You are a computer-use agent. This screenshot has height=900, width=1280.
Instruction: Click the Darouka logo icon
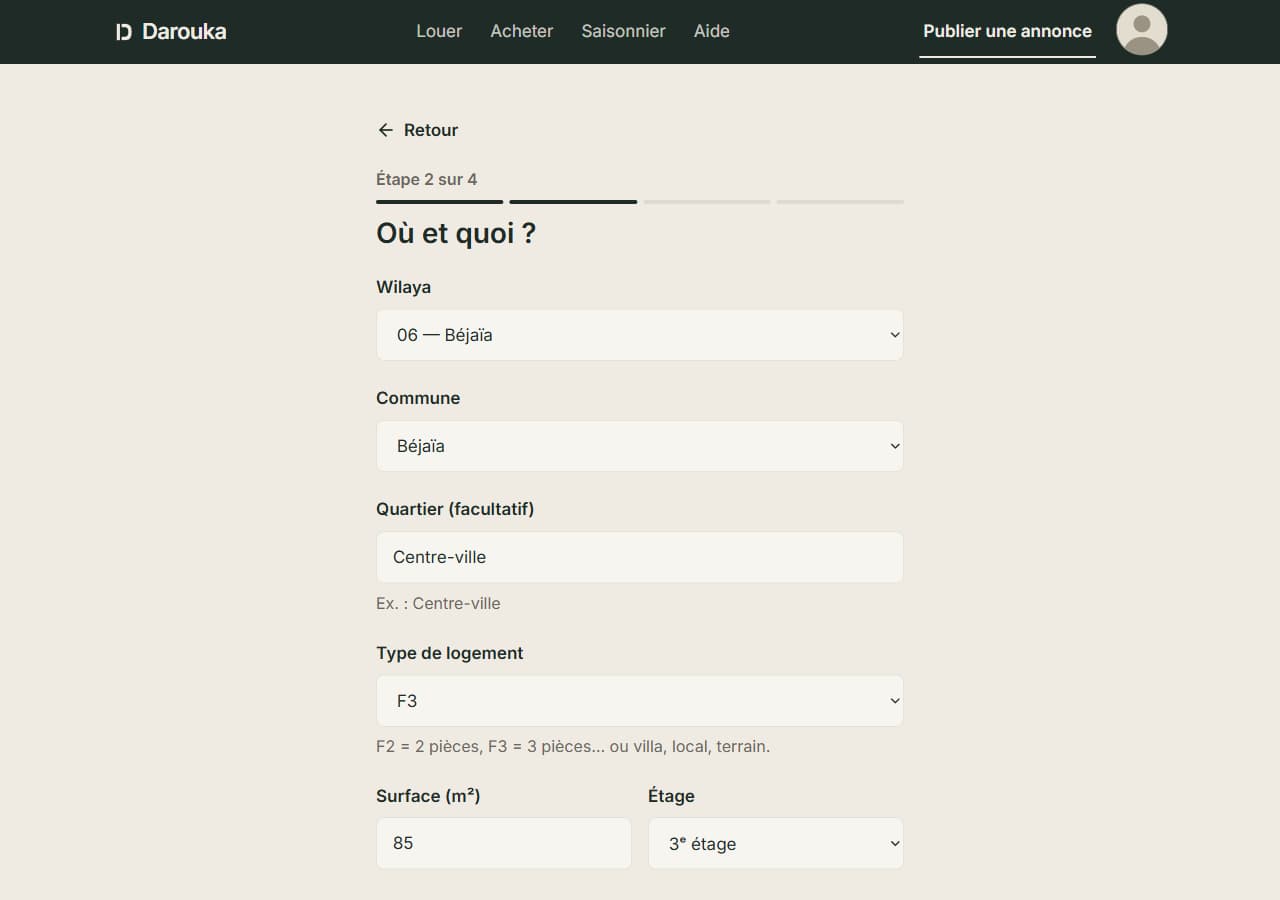[x=124, y=32]
